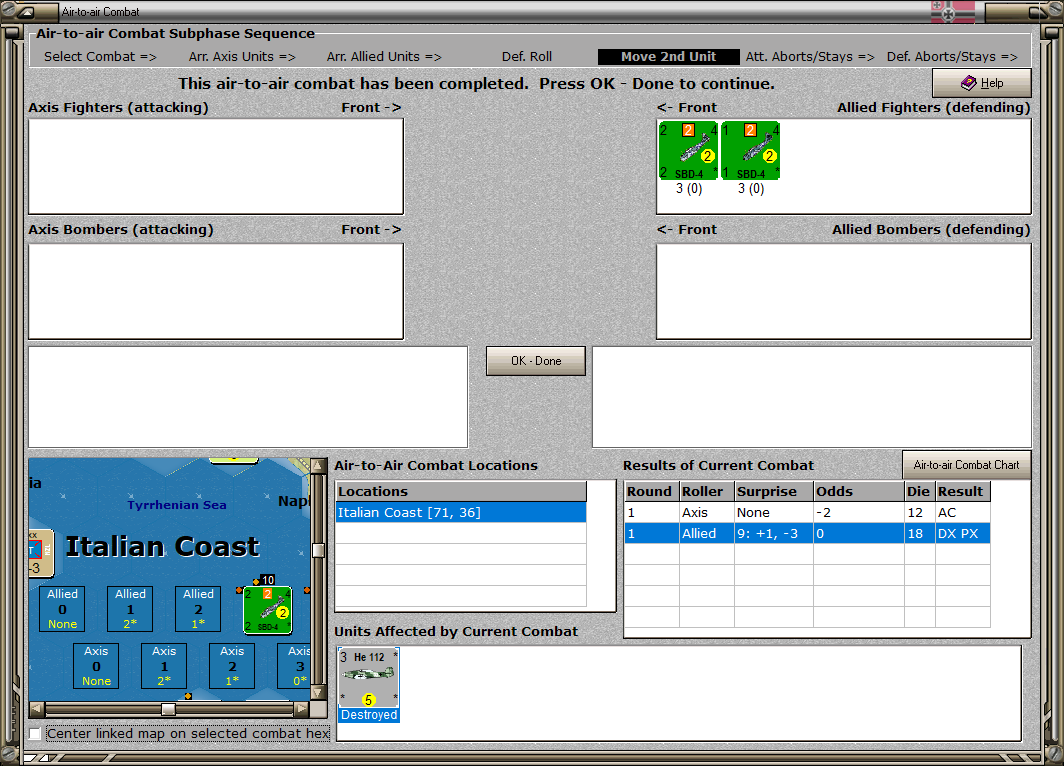Screen dimensions: 1064x766
Task: Select the destroyed He 112 unit
Action: [368, 684]
